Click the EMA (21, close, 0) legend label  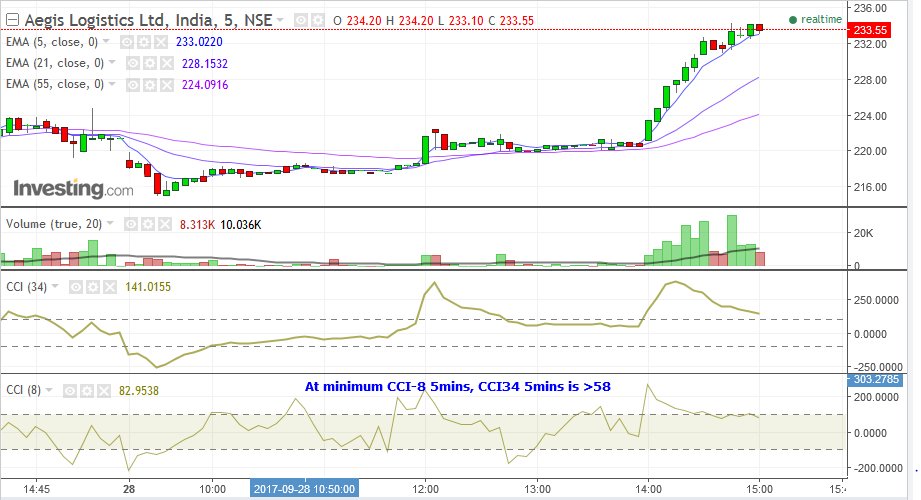click(55, 63)
